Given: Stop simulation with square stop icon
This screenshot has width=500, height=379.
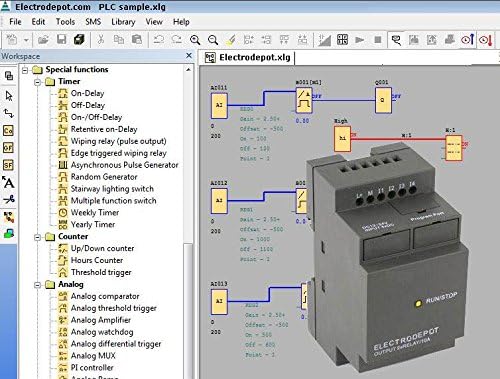Looking at the screenshot, I should 378,40.
